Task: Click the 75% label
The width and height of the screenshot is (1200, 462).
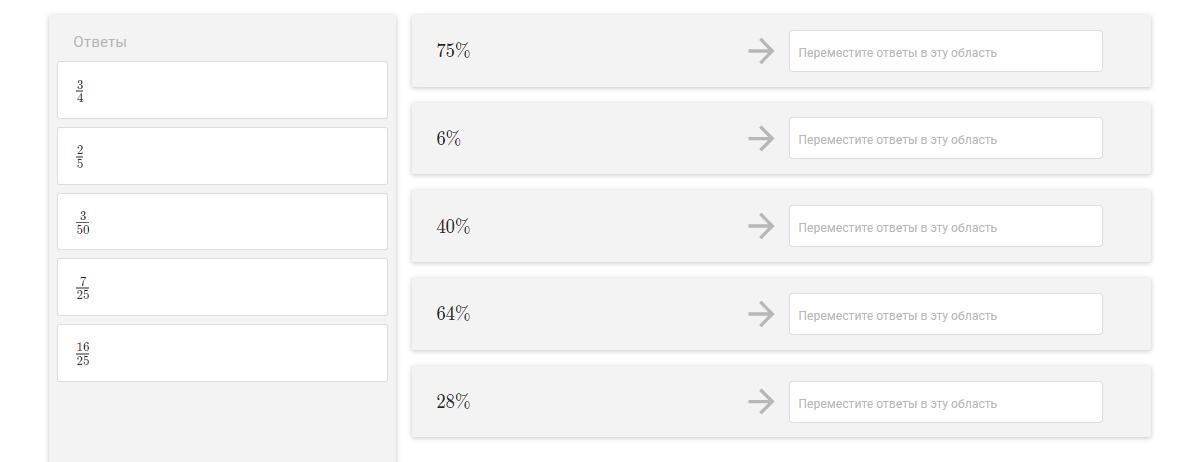Action: click(x=453, y=51)
